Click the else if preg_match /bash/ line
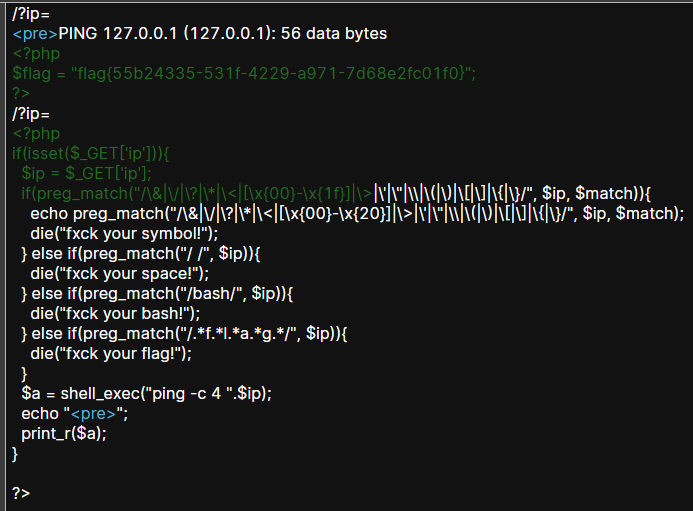This screenshot has width=693, height=511. (x=157, y=294)
